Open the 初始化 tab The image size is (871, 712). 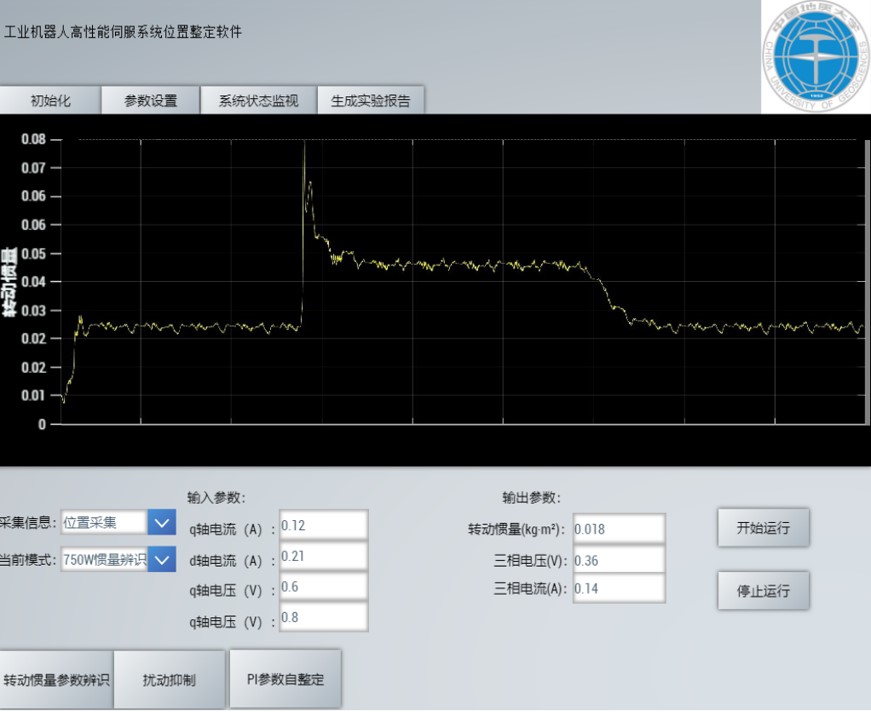(50, 100)
